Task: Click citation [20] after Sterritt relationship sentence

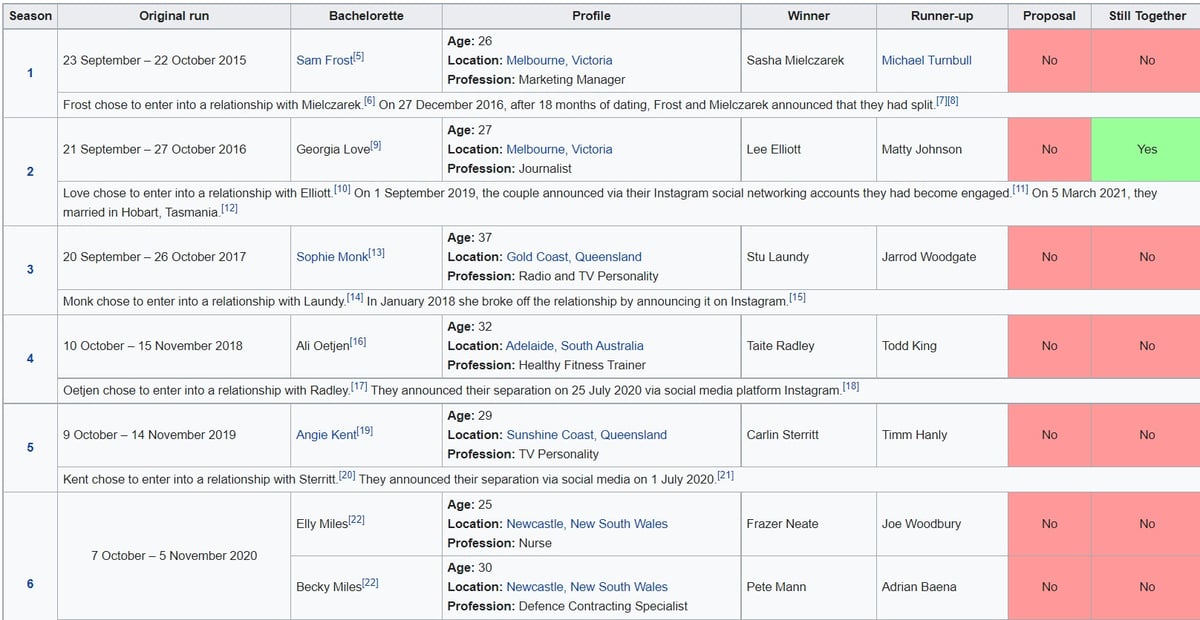Action: 347,475
